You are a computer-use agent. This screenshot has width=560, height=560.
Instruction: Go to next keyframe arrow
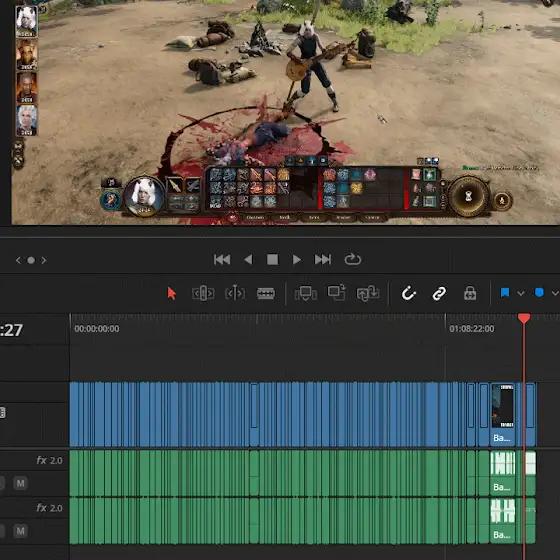tap(44, 260)
